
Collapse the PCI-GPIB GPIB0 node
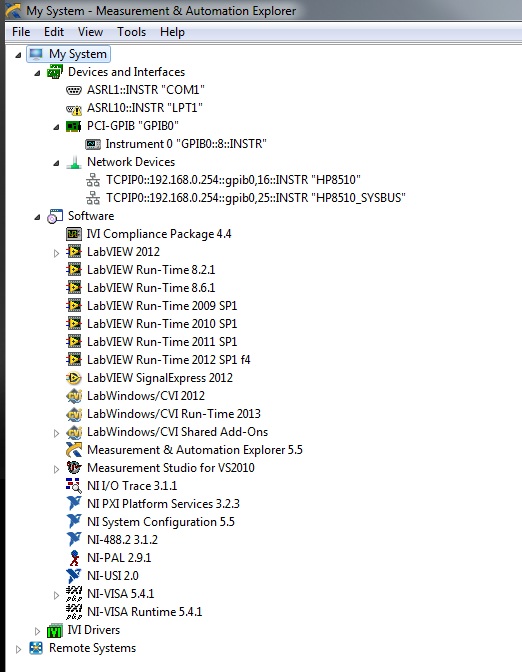tap(56, 127)
